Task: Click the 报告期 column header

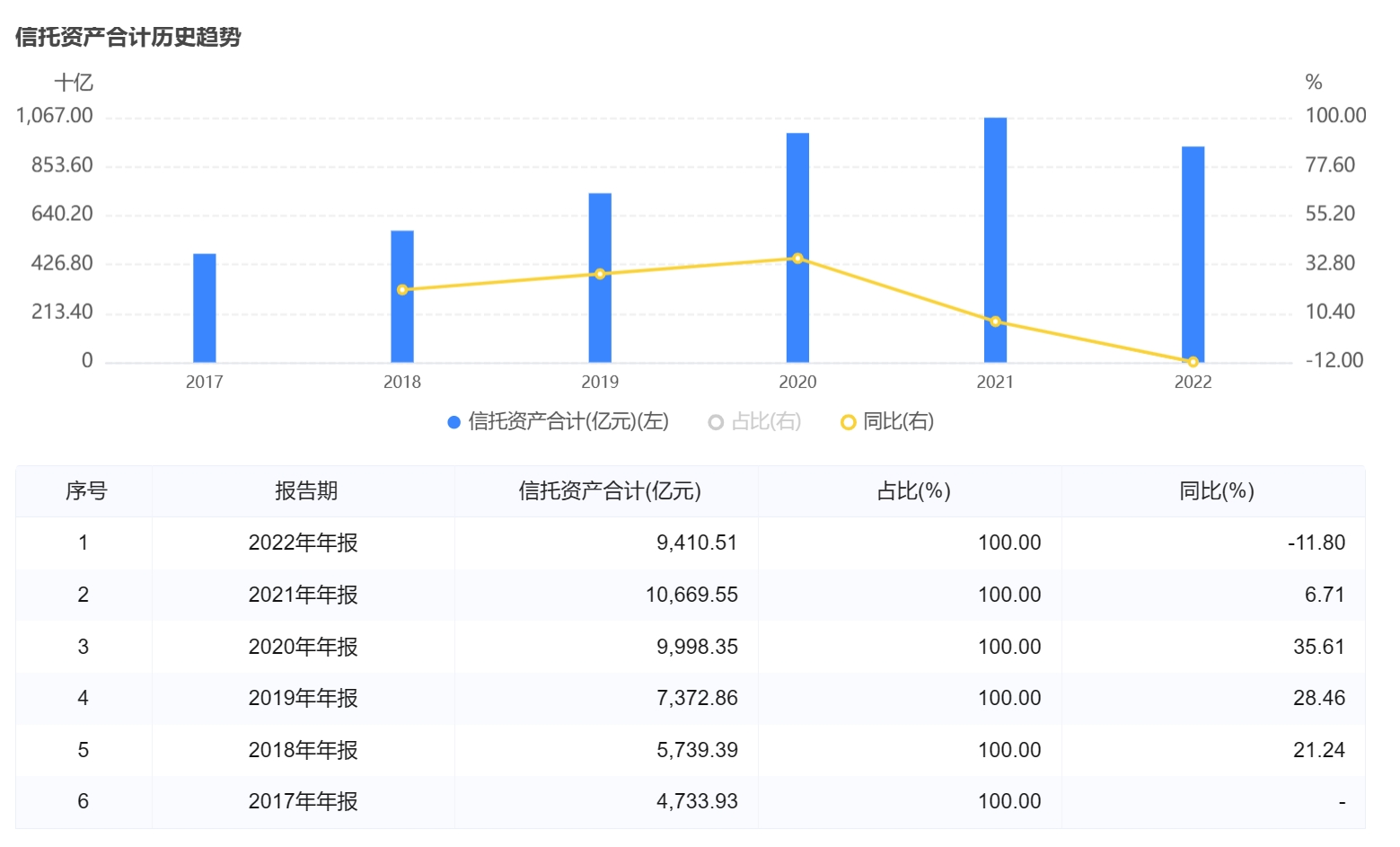Action: tap(305, 491)
